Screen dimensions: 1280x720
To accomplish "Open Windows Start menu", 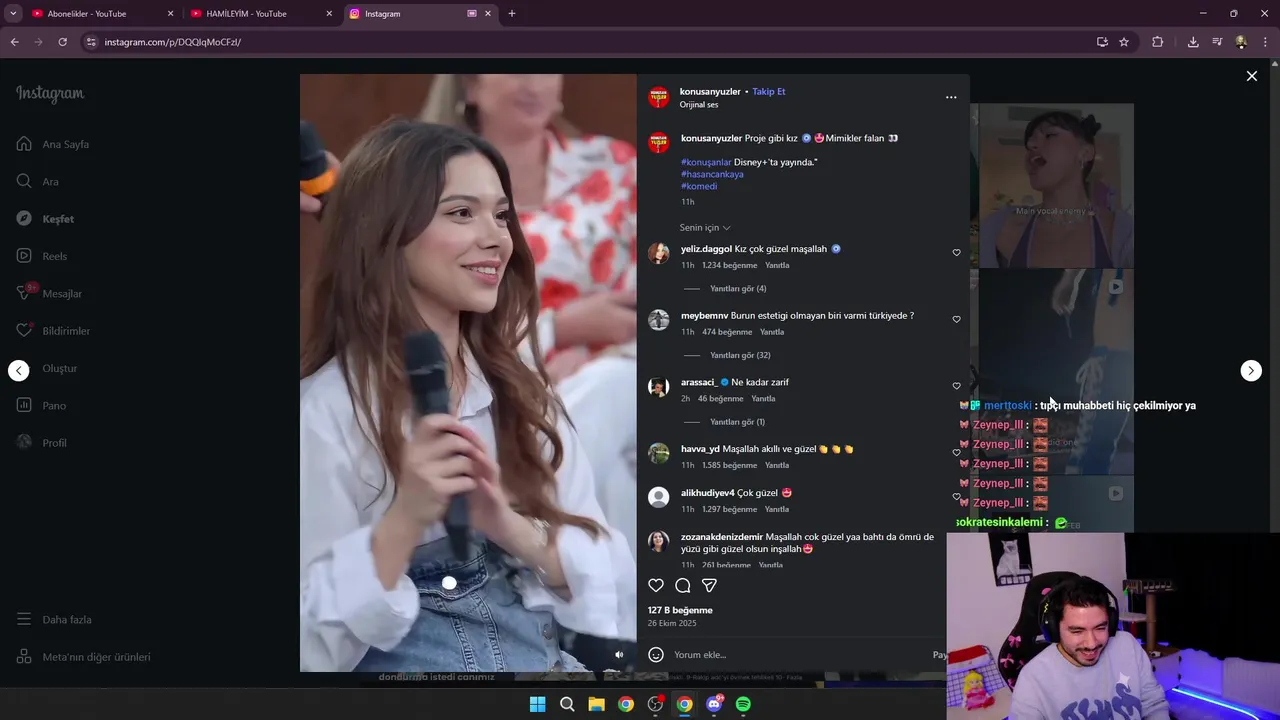I will click(x=537, y=704).
